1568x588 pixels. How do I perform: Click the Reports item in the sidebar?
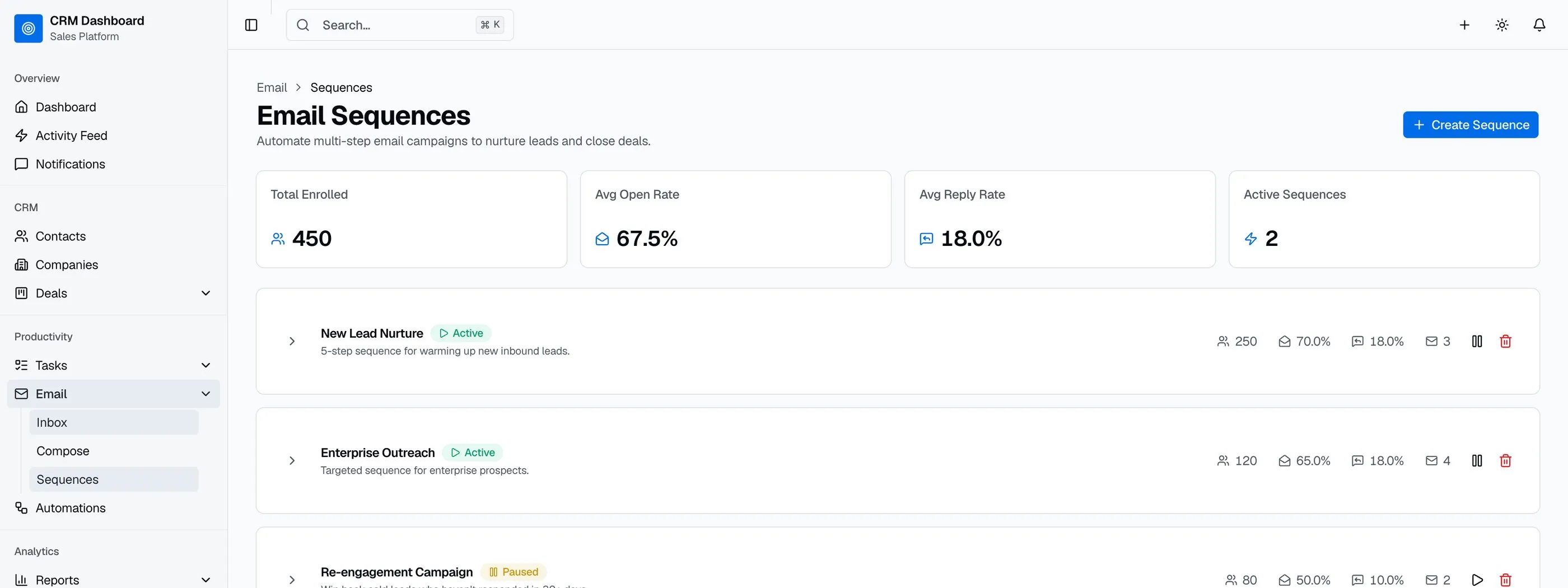coord(113,580)
